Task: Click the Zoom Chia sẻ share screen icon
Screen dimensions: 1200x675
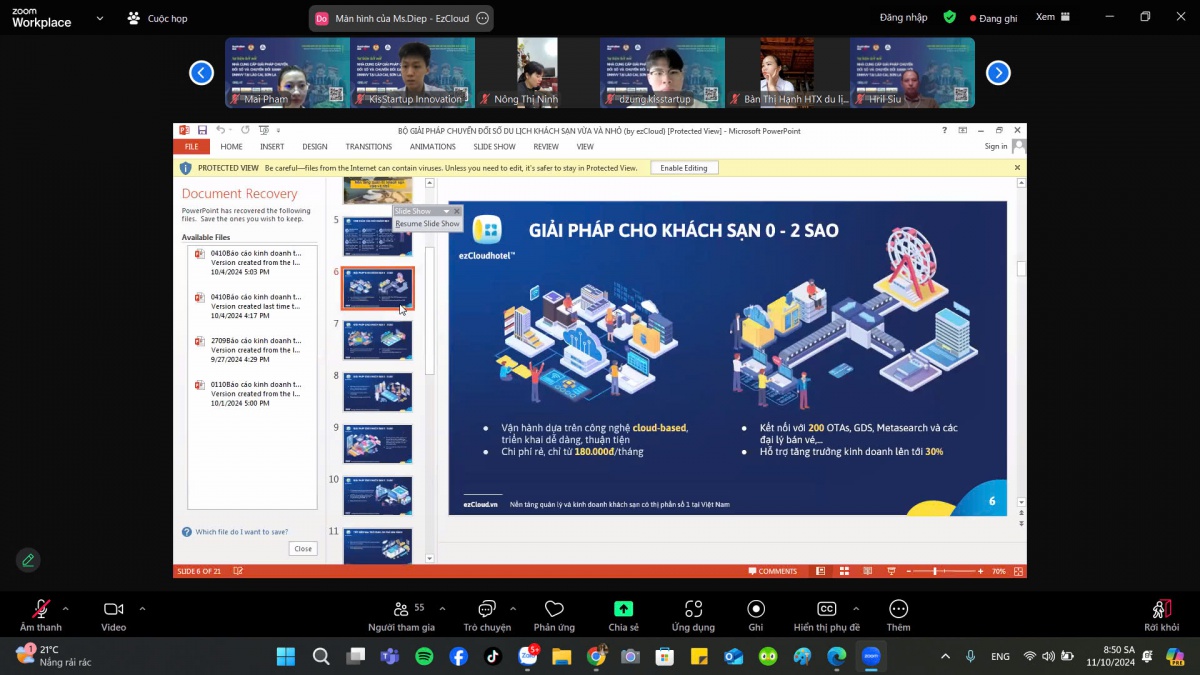Action: 623,609
